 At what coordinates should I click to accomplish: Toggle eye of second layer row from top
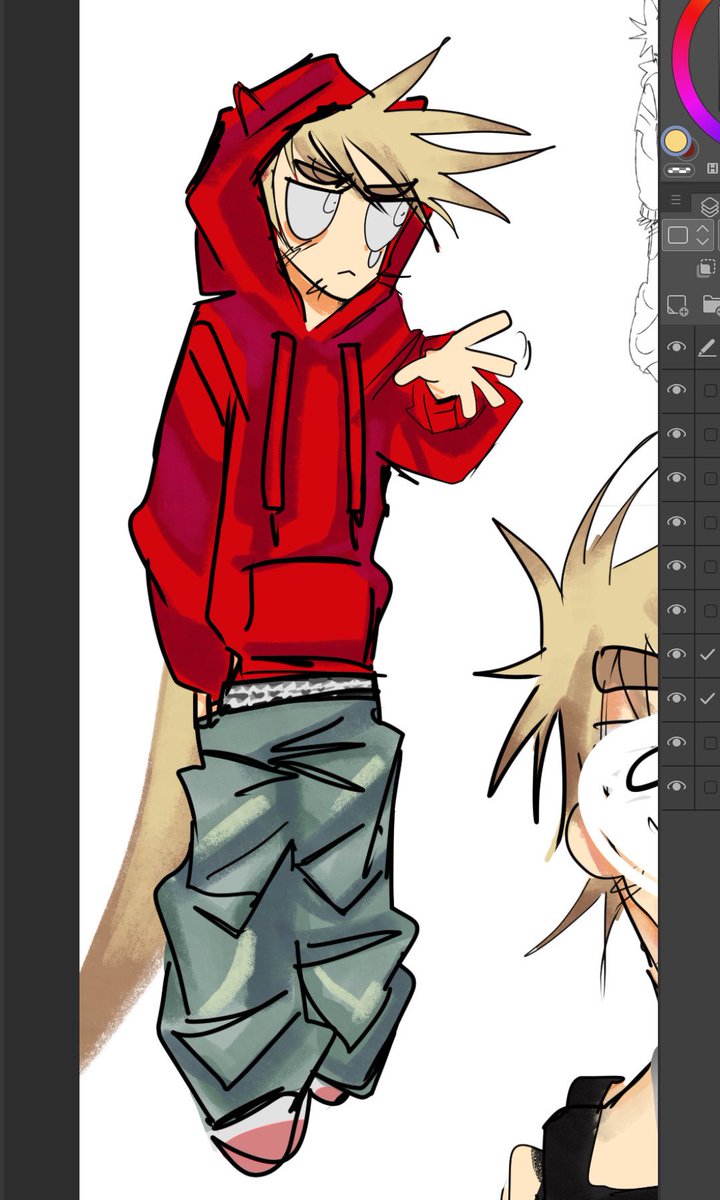coord(677,390)
